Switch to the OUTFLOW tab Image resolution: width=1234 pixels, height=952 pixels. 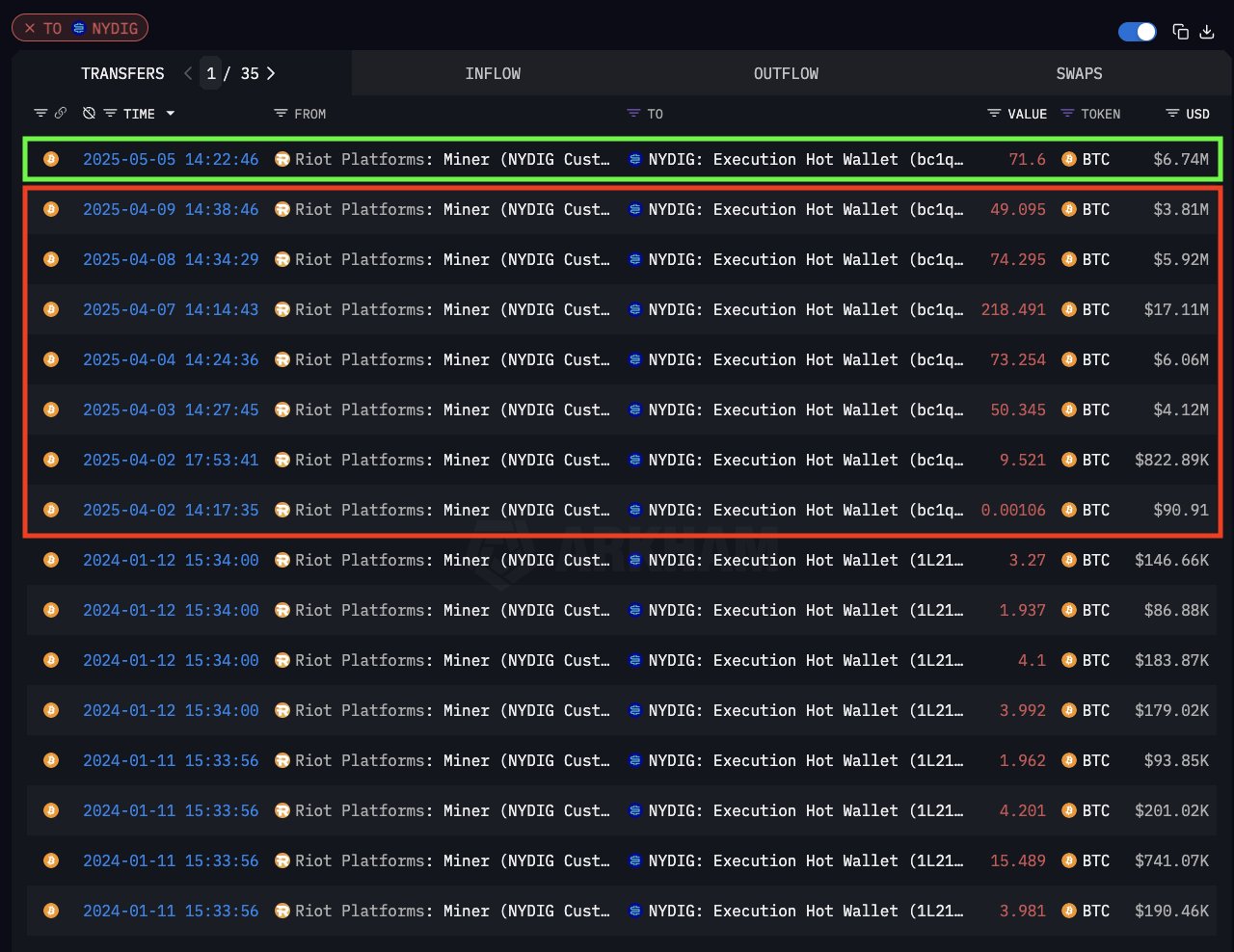pyautogui.click(x=786, y=73)
